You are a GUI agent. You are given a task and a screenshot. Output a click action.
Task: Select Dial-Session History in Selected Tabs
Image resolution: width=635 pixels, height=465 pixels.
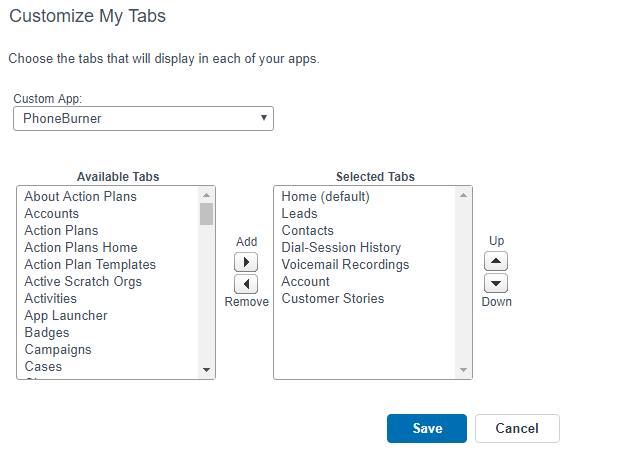pyautogui.click(x=341, y=247)
